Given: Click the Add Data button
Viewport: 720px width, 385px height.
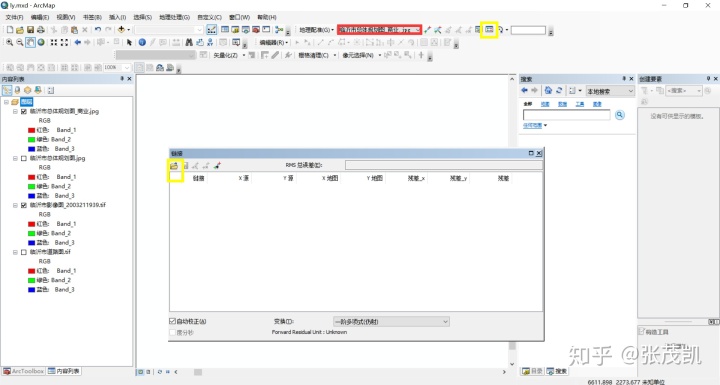Looking at the screenshot, I should [121, 30].
